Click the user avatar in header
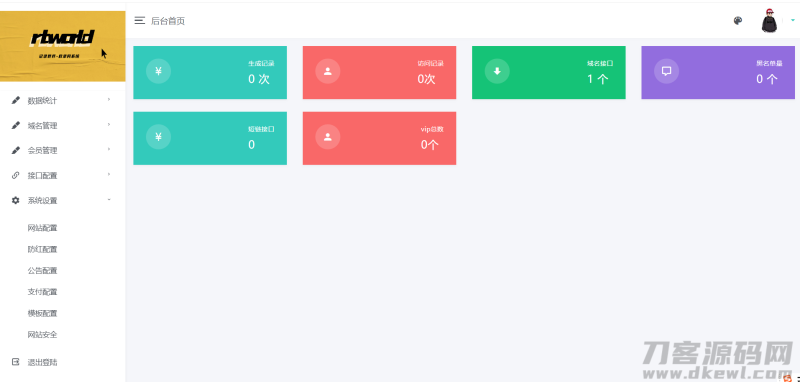This screenshot has width=800, height=382. pos(769,21)
